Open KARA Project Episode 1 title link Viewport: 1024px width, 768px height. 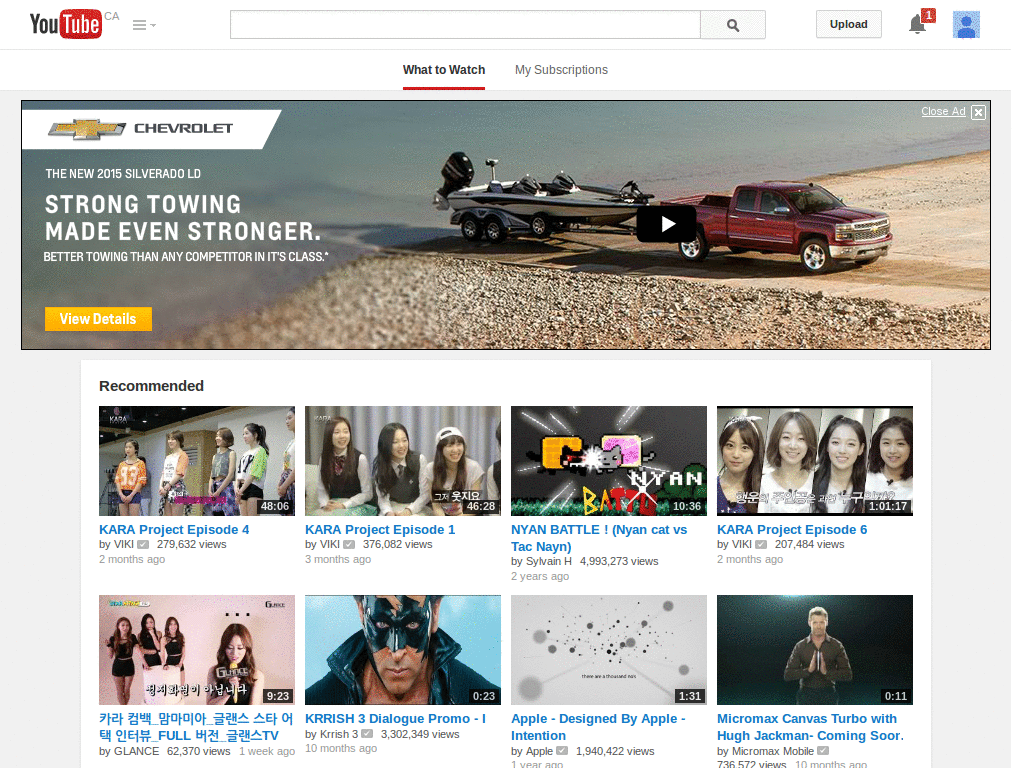tap(380, 530)
